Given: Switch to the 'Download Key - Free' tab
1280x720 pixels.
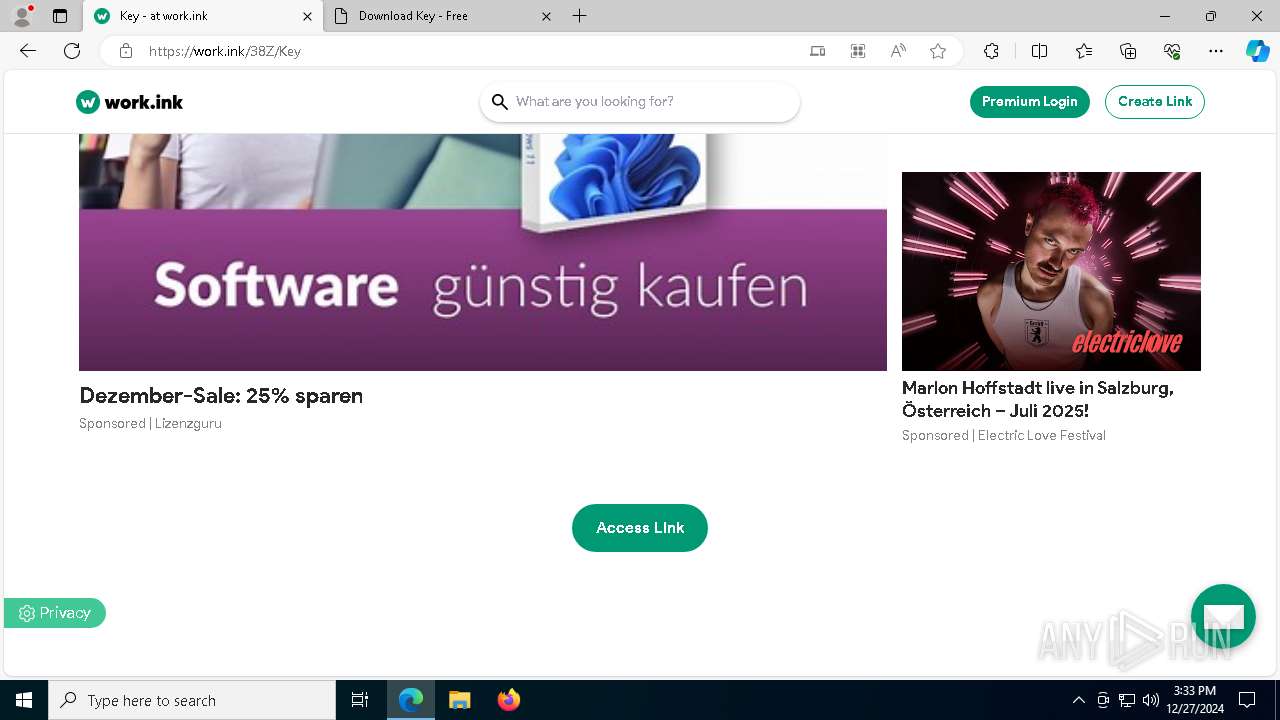Looking at the screenshot, I should click(444, 16).
